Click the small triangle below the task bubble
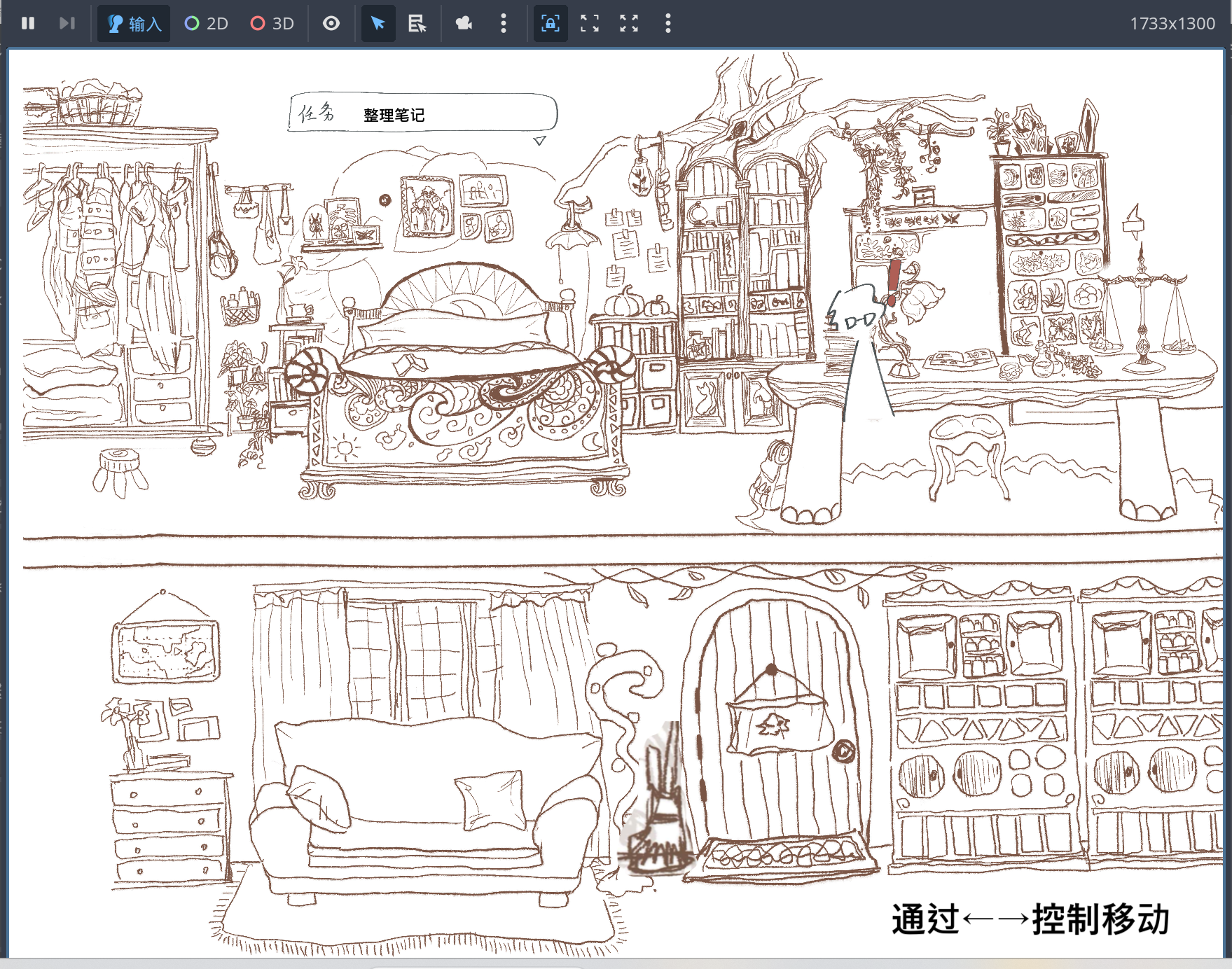 pyautogui.click(x=539, y=141)
